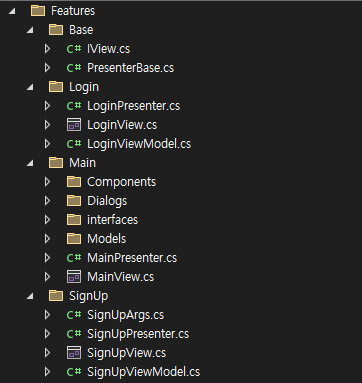The height and width of the screenshot is (383, 362).
Task: Expand the PresenterBase.cs node arrow
Action: pos(47,68)
